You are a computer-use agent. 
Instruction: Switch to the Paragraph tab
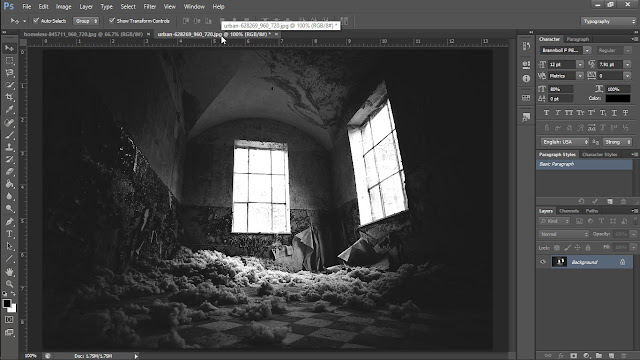[578, 39]
